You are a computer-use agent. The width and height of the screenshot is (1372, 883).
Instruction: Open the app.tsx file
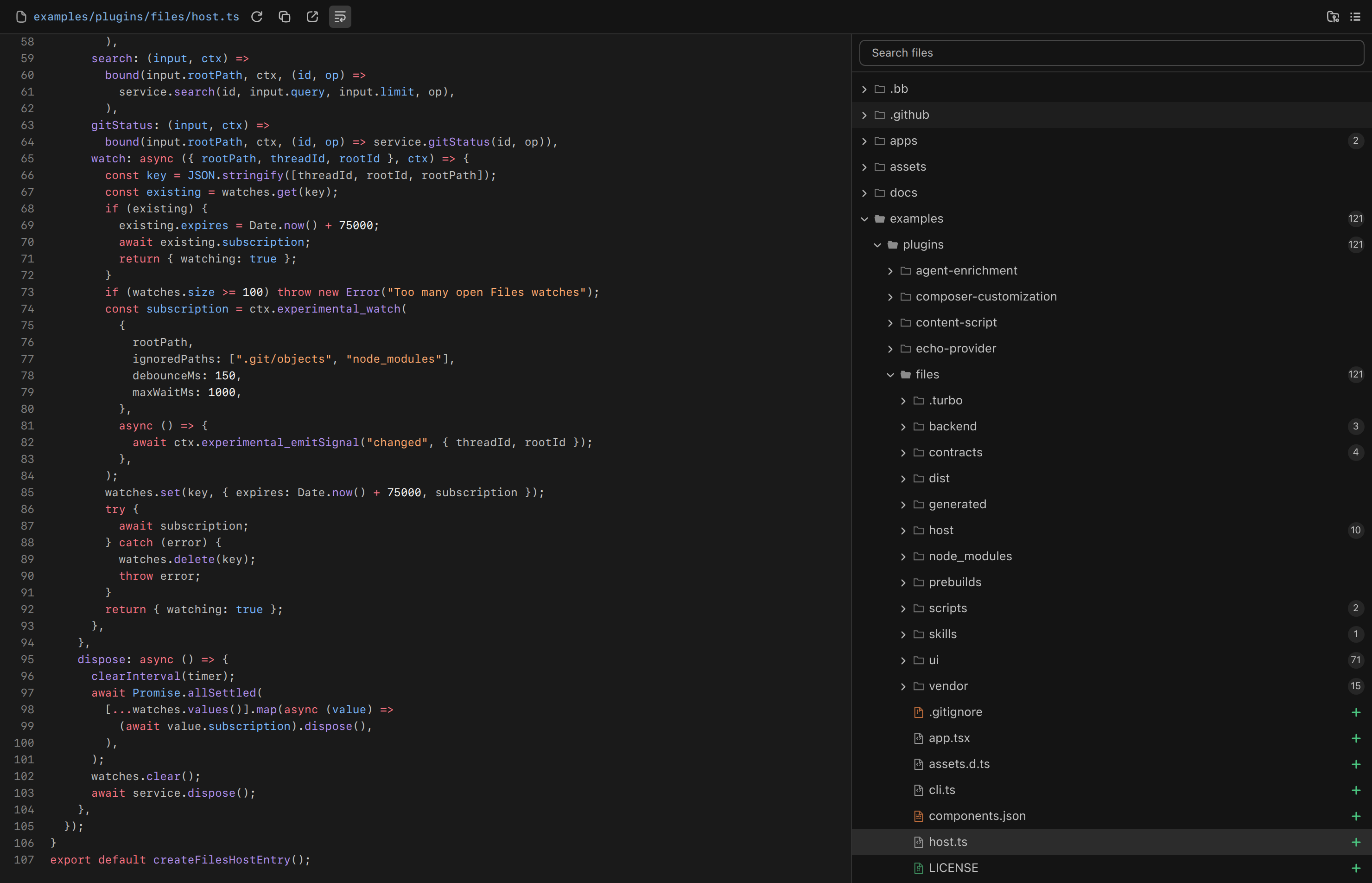(x=1112, y=738)
